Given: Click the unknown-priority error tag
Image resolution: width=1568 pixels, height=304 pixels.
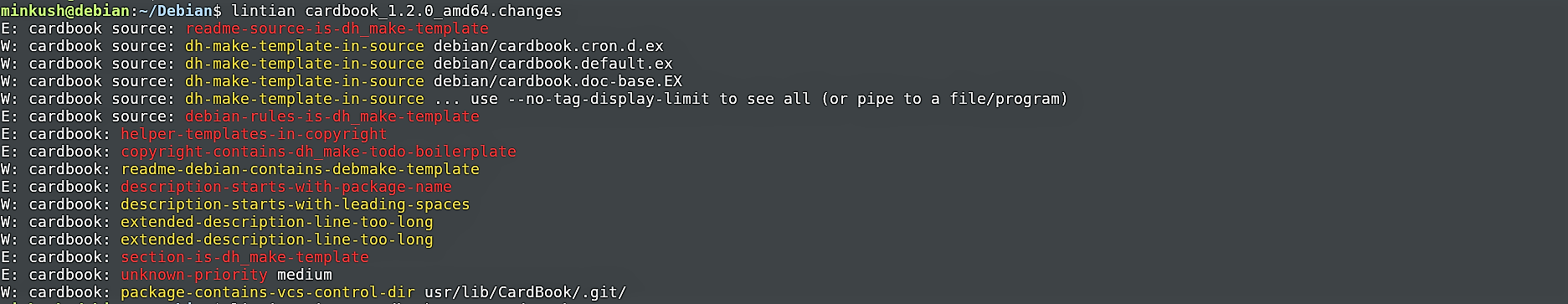Looking at the screenshot, I should (x=194, y=275).
